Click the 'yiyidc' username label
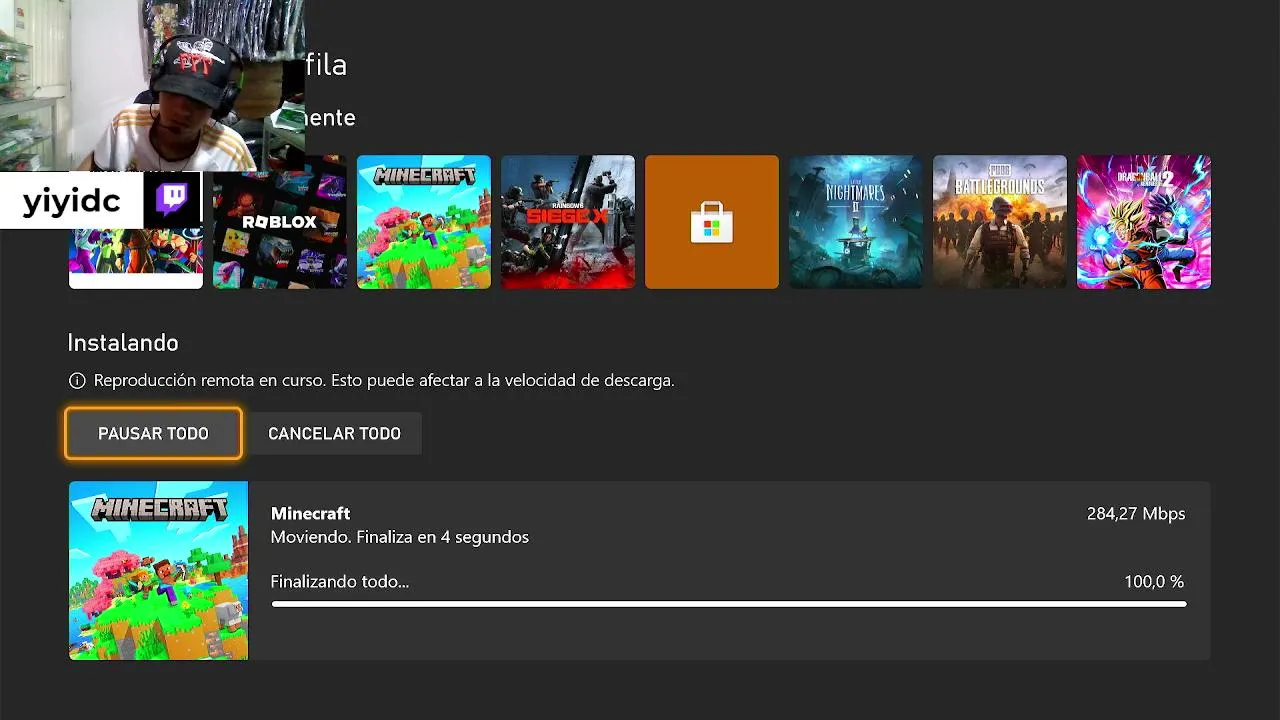1280x720 pixels. coord(71,201)
